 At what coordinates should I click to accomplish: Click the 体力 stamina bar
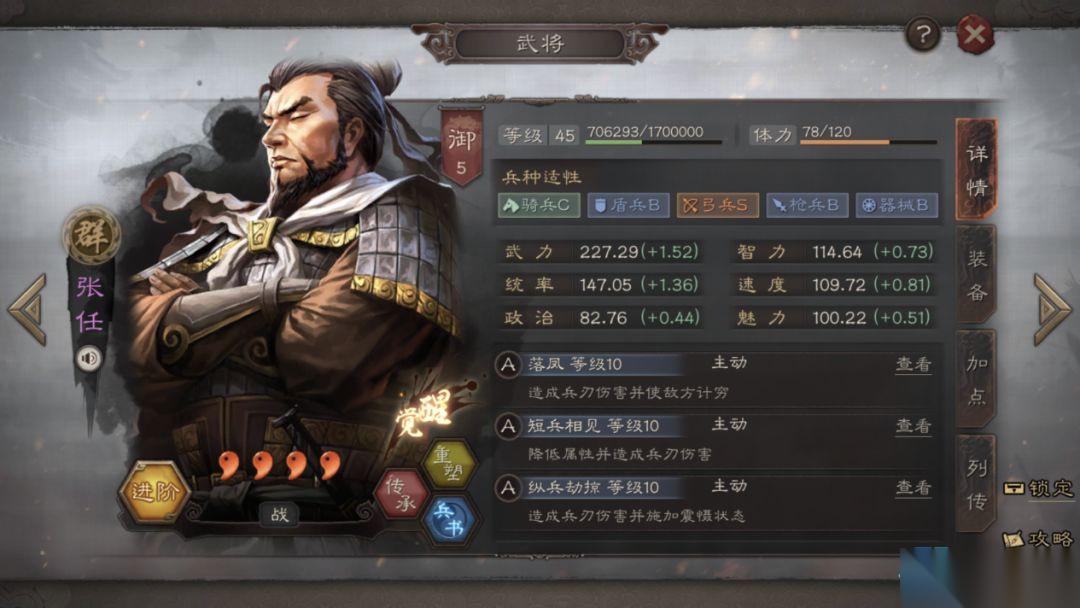868,141
